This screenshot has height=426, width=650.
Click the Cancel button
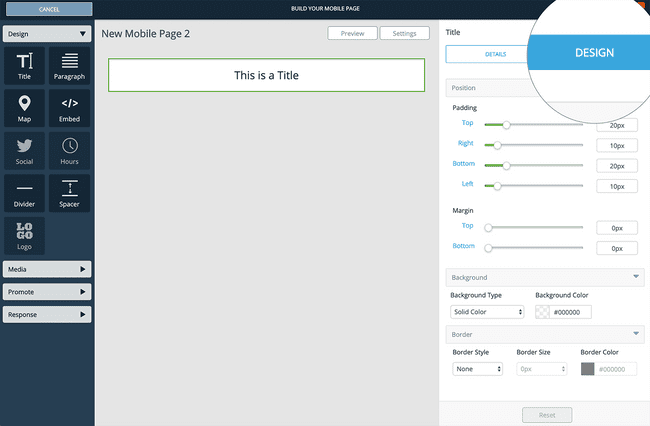pos(49,9)
